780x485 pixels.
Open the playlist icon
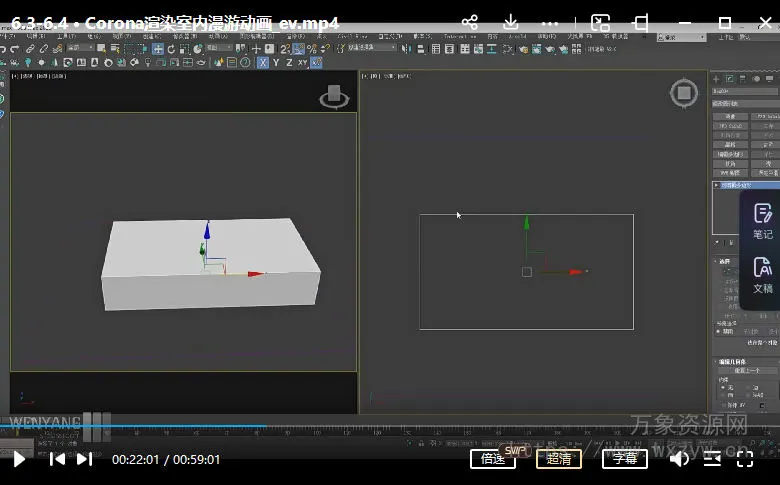click(x=712, y=459)
